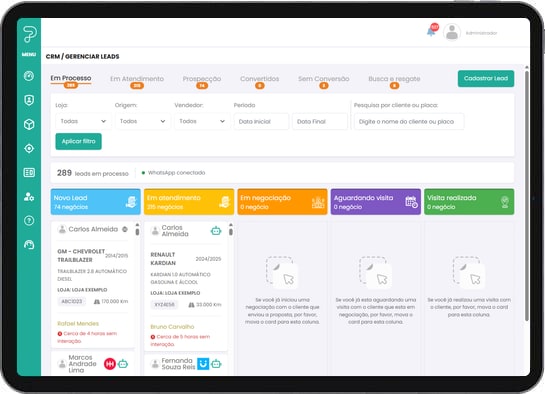
Task: Switch to the Busca e resgate tab
Action: click(x=394, y=79)
